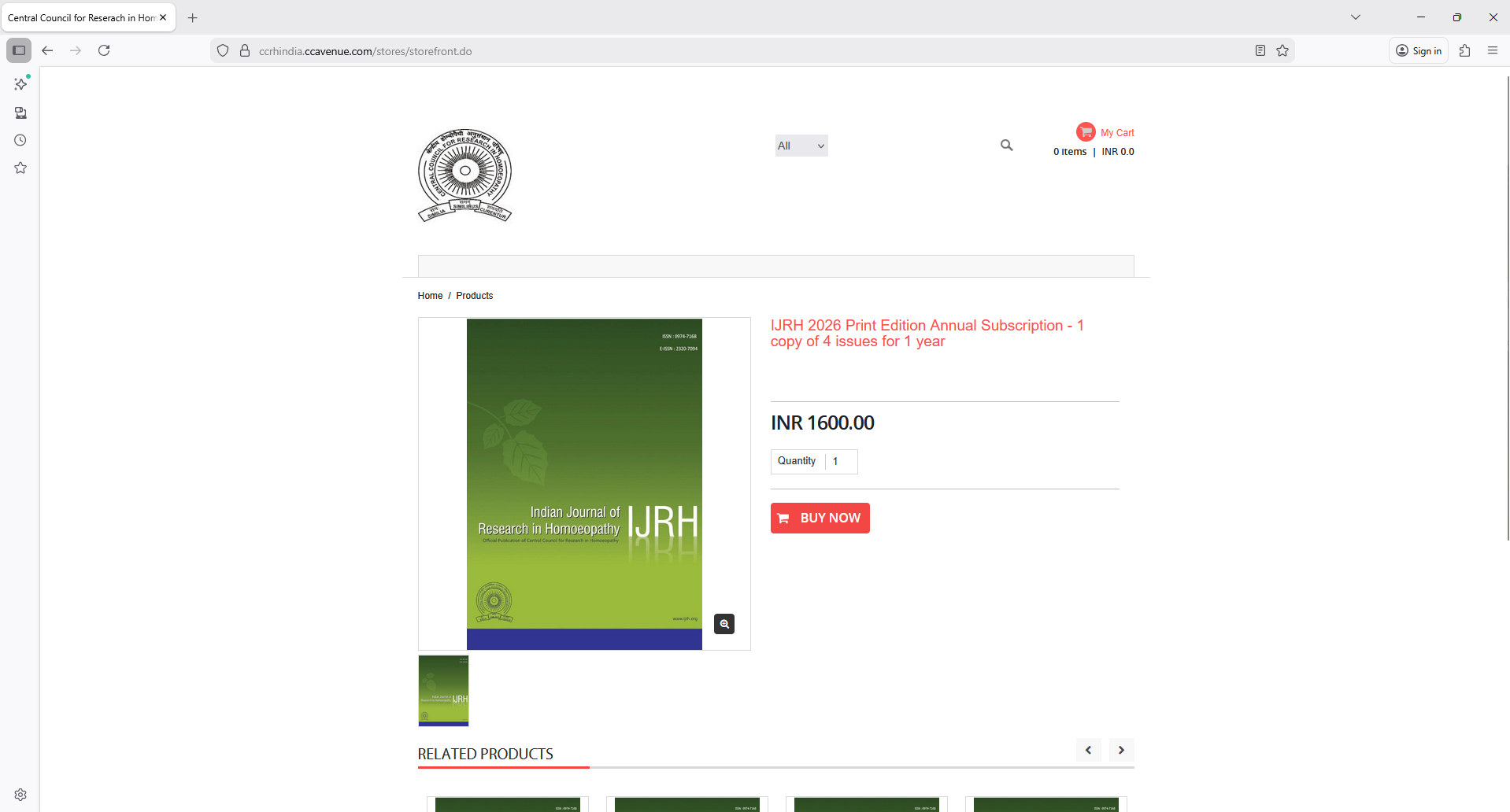Viewport: 1510px width, 812px height.
Task: Click the Quantity input field
Action: click(x=841, y=462)
